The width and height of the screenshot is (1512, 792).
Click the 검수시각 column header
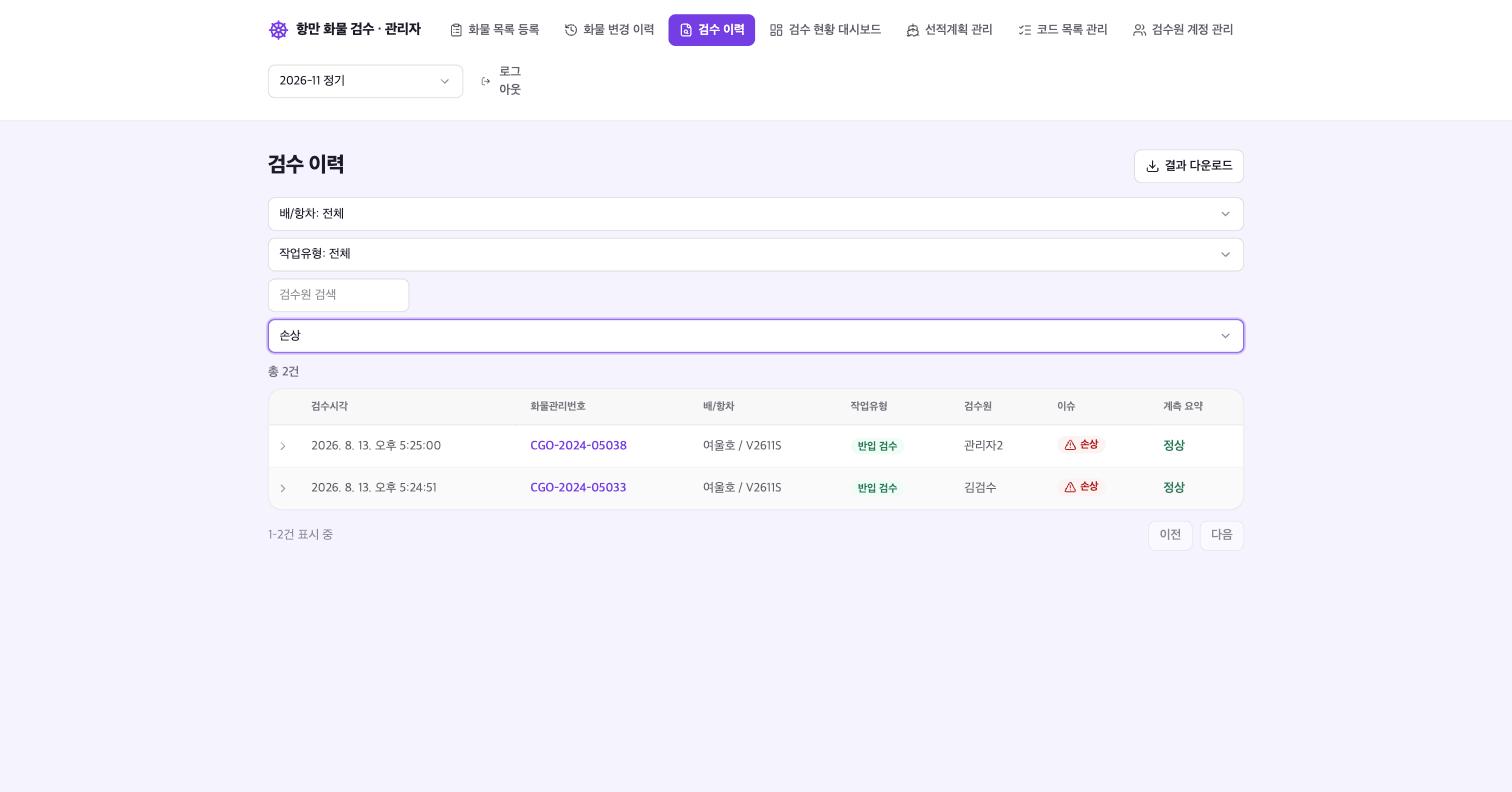pyautogui.click(x=329, y=407)
